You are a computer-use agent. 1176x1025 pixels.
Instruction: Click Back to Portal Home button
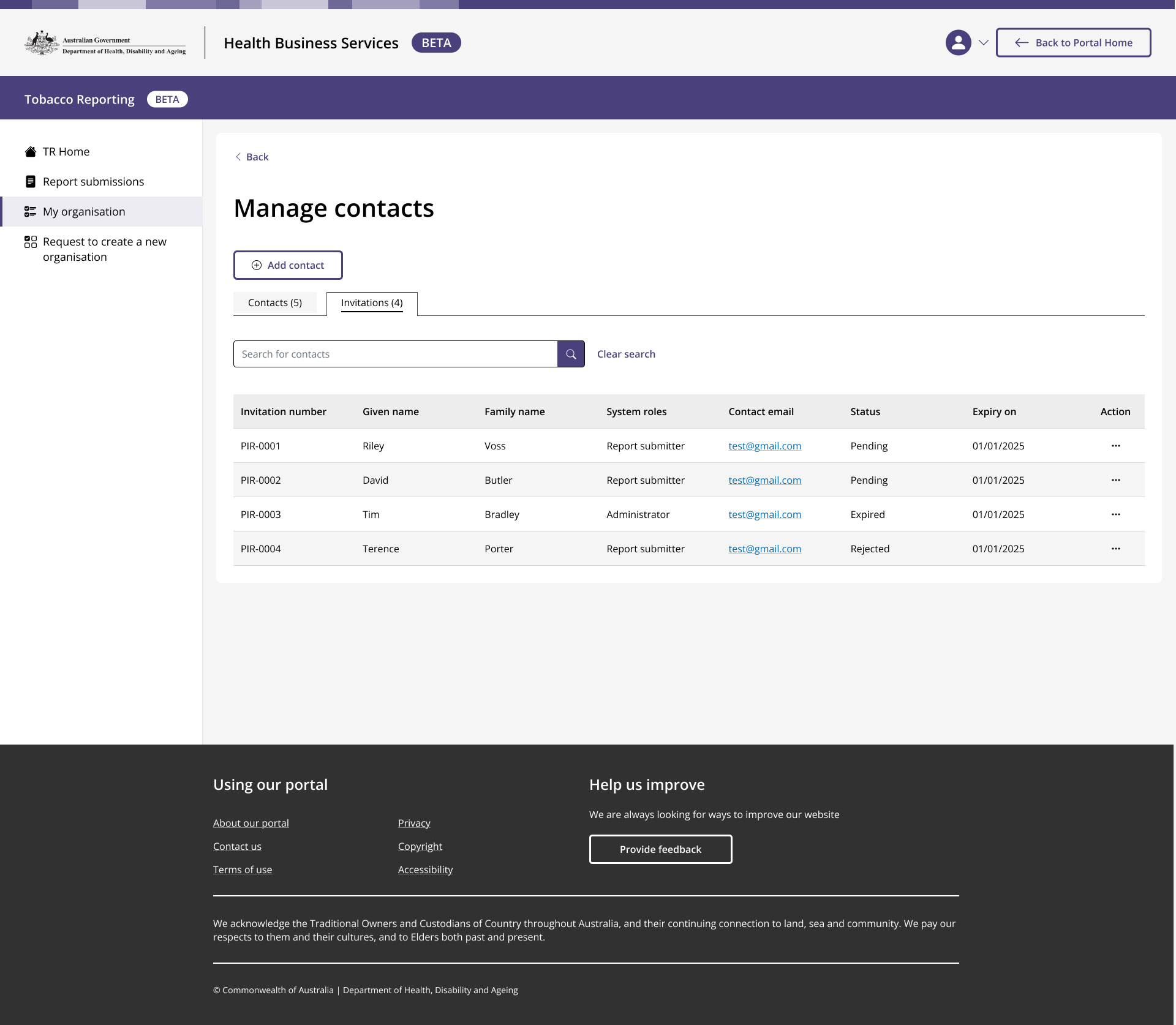(1073, 43)
